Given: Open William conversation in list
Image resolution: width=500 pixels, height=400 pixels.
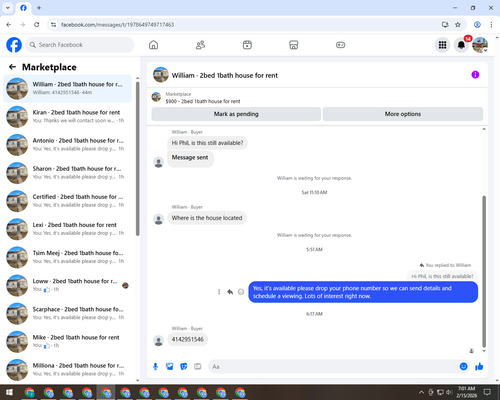Looking at the screenshot, I should click(x=67, y=89).
